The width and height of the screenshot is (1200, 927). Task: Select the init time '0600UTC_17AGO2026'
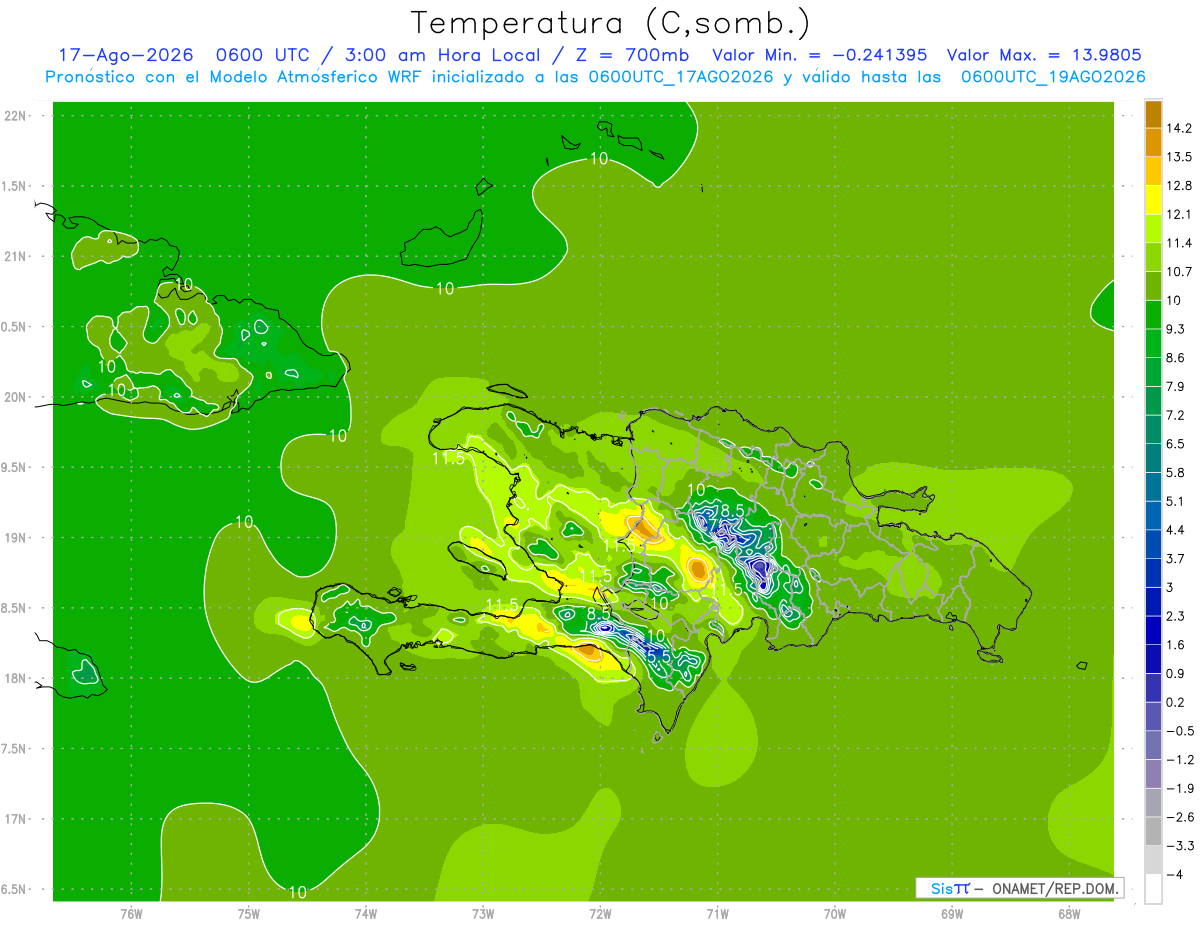(681, 77)
